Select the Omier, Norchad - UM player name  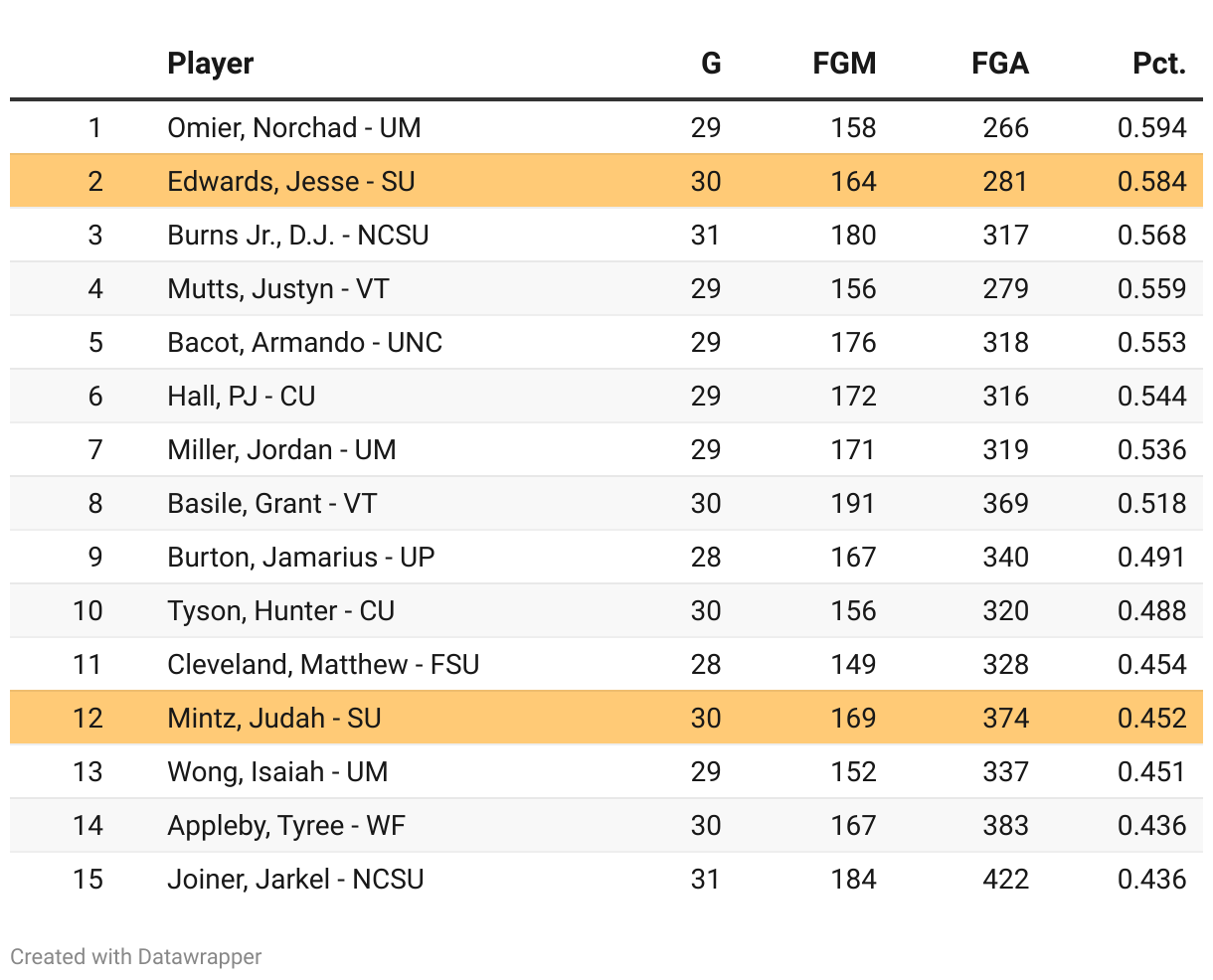293,128
